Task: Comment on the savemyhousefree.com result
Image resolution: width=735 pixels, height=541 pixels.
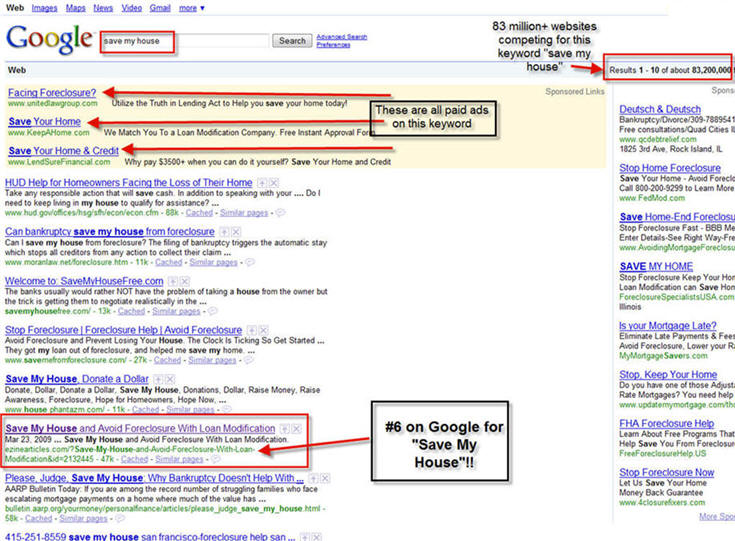Action: 212,311
